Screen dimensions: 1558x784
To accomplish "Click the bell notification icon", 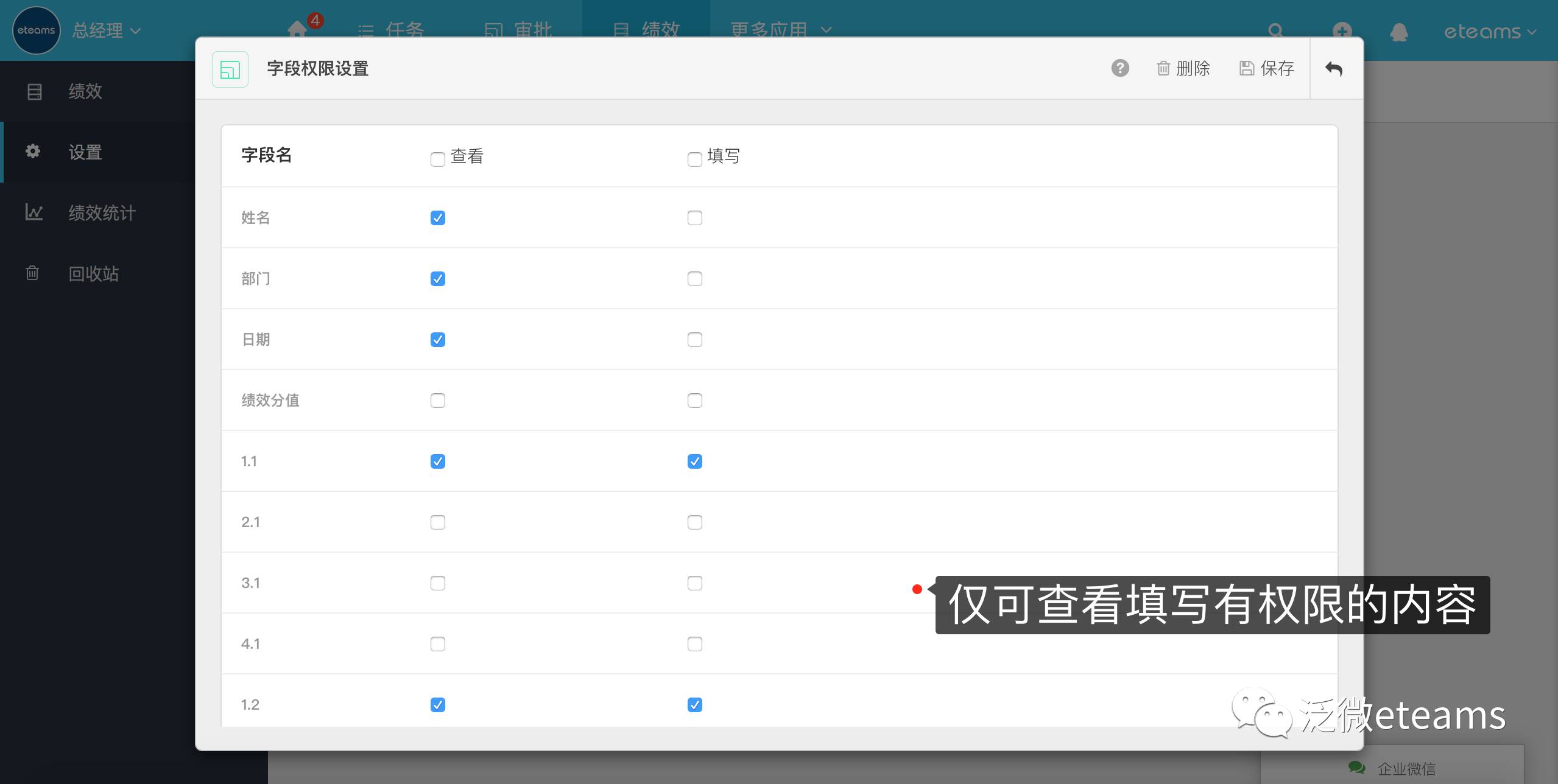I will tap(1398, 32).
